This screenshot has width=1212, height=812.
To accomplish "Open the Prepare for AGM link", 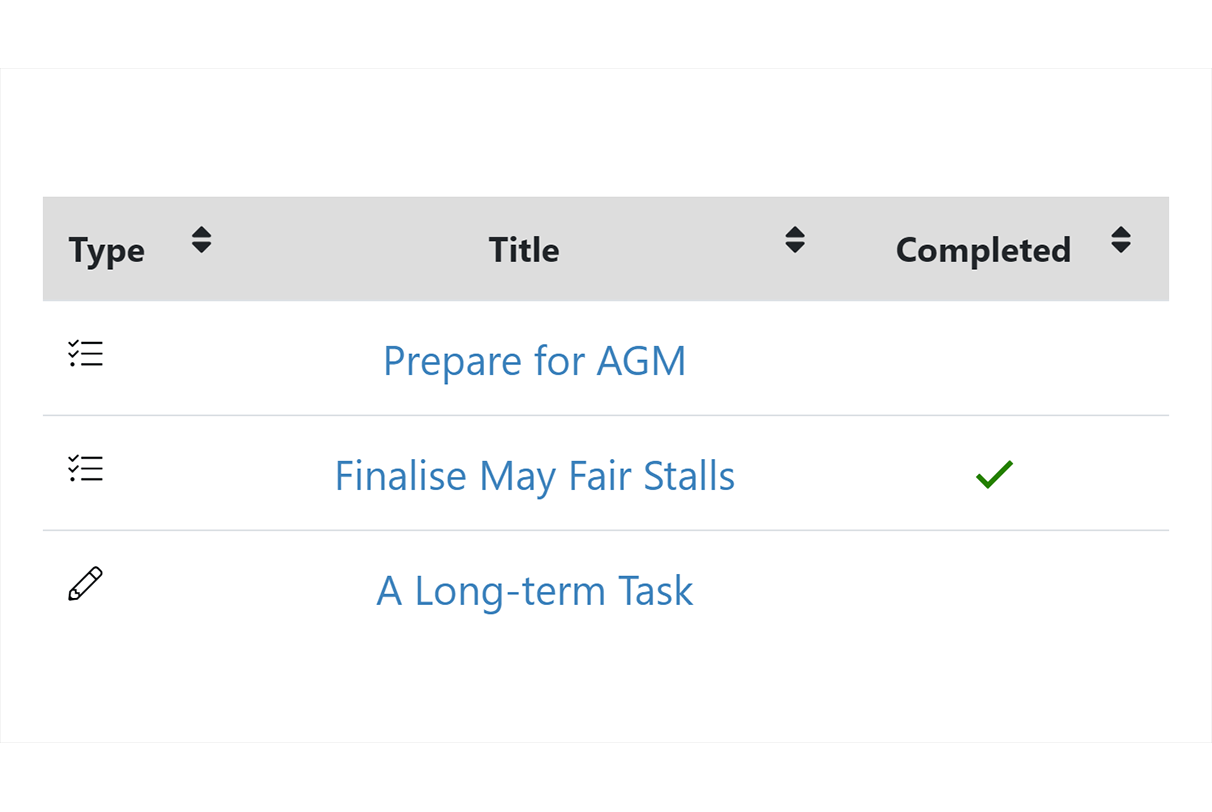I will (x=535, y=361).
